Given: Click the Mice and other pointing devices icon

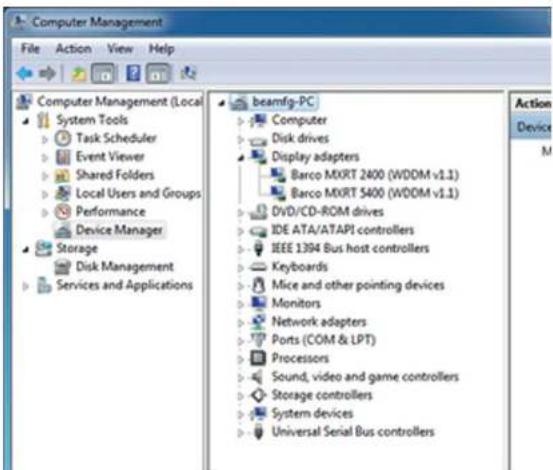Looking at the screenshot, I should [259, 285].
